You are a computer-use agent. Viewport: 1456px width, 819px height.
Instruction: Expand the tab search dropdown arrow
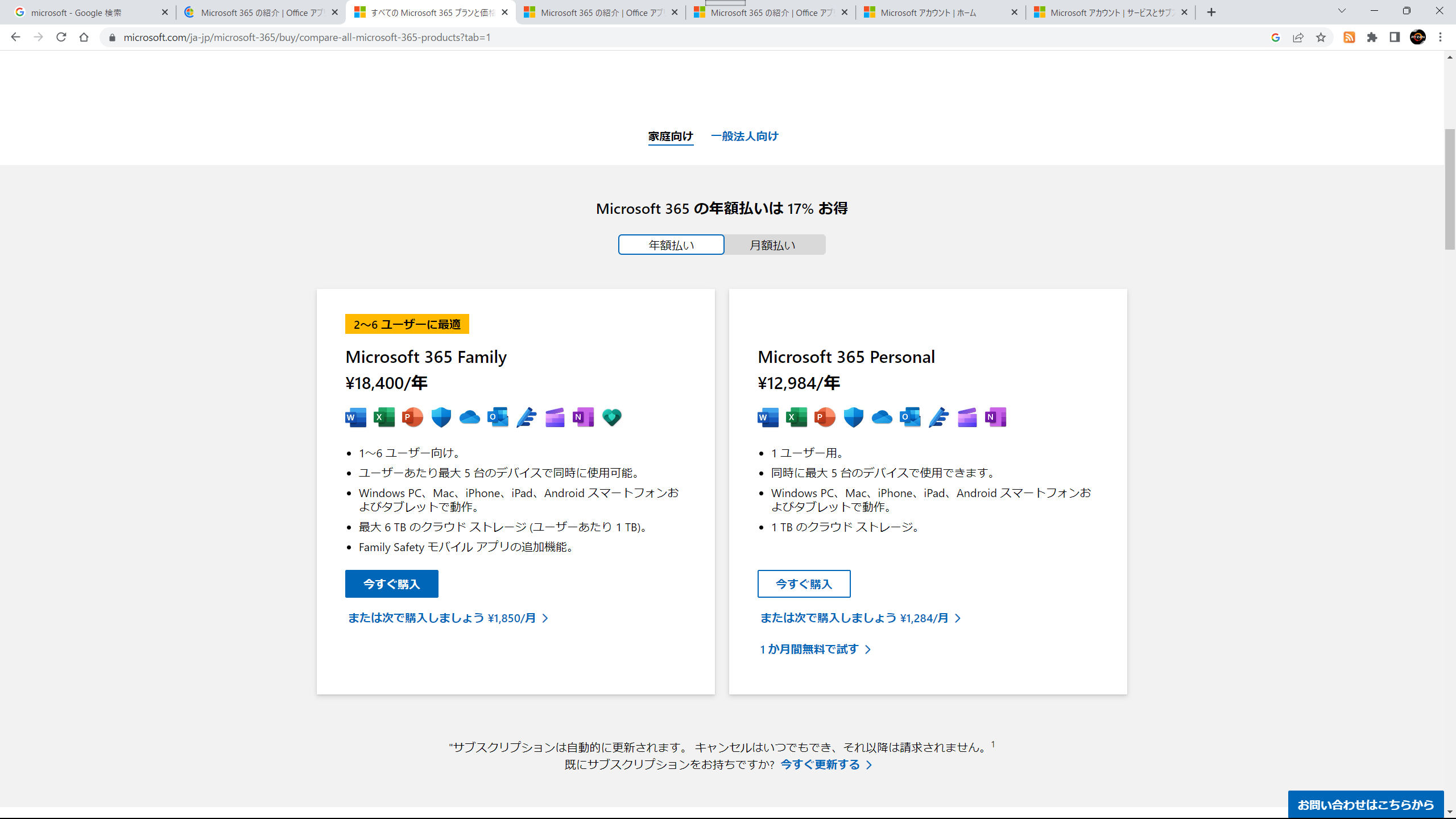[1342, 11]
